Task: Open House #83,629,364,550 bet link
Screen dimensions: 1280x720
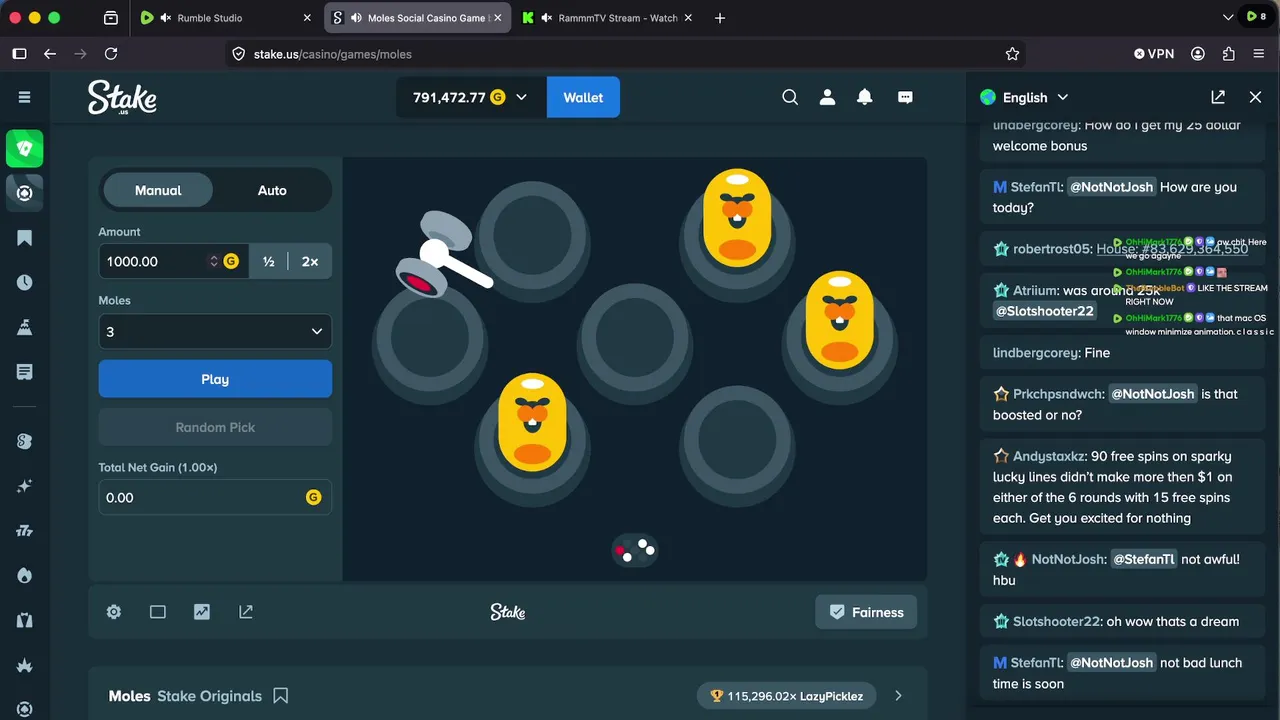Action: point(1172,249)
